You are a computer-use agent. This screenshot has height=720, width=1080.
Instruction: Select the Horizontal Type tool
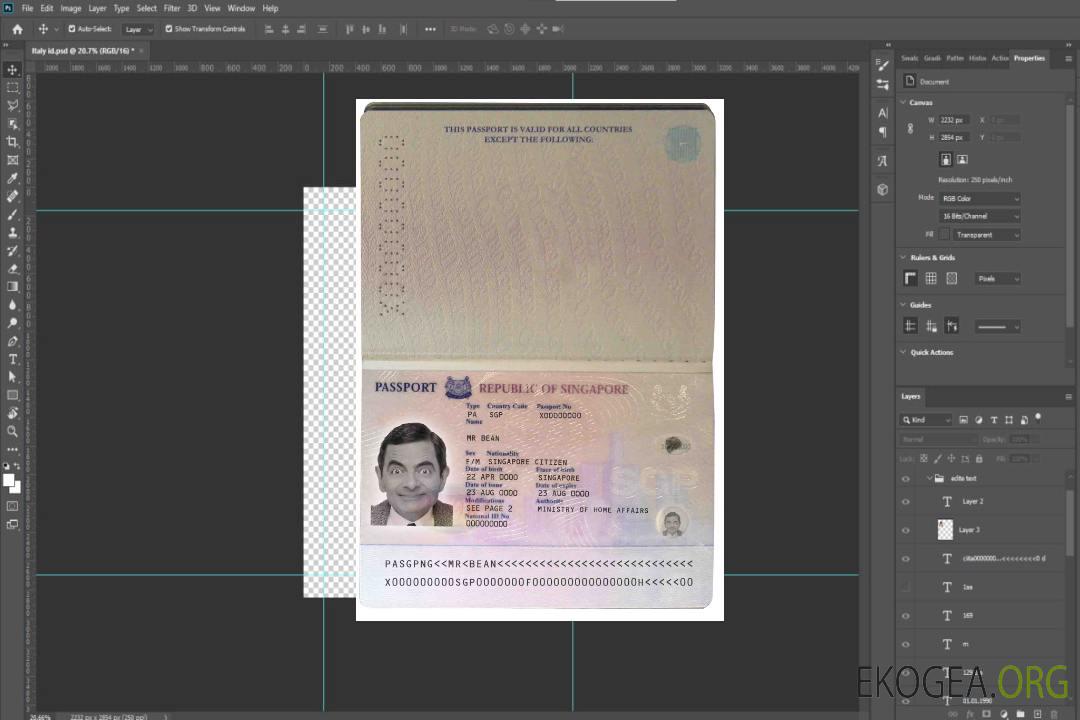coord(12,359)
